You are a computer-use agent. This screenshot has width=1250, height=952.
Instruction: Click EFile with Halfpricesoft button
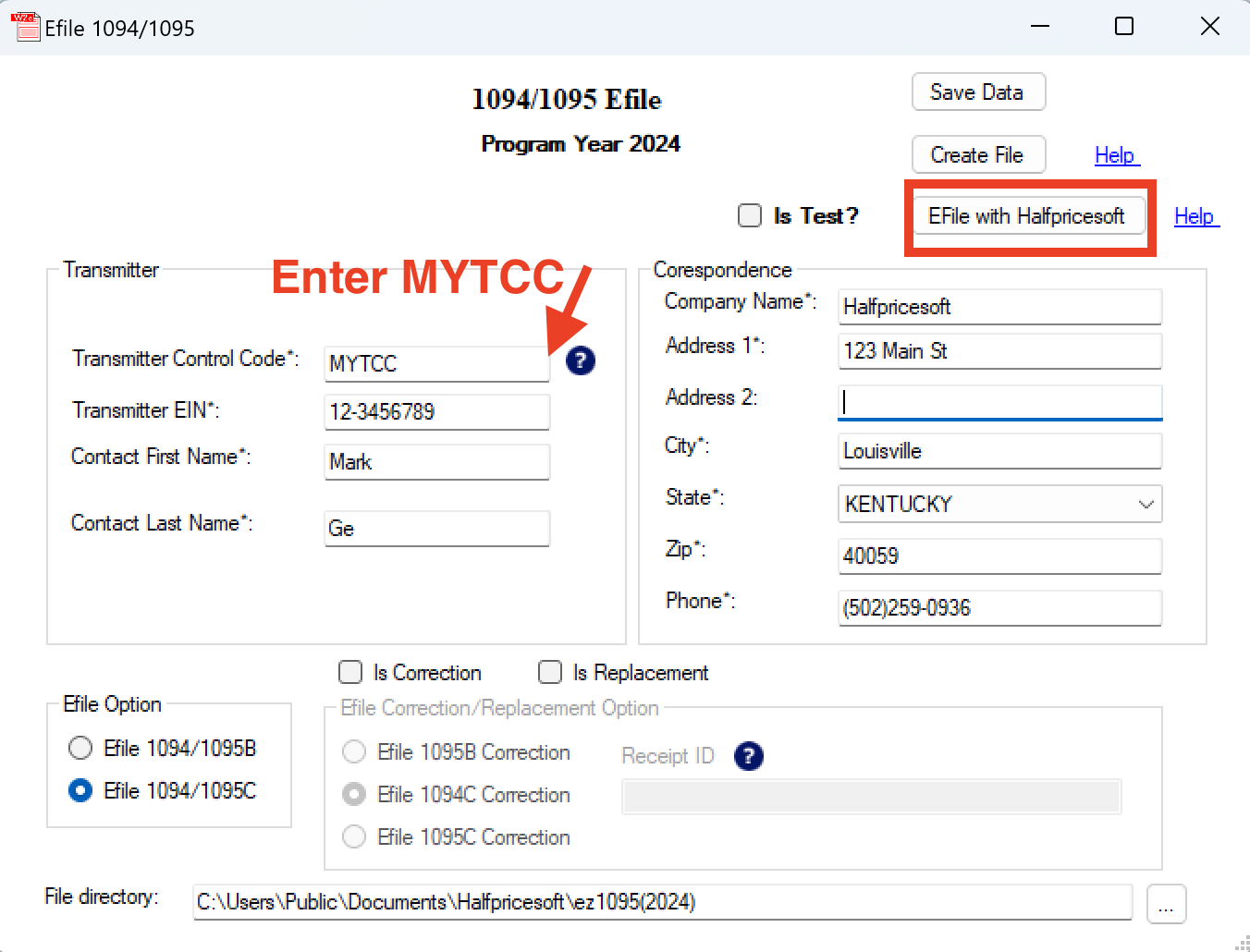[x=1029, y=216]
